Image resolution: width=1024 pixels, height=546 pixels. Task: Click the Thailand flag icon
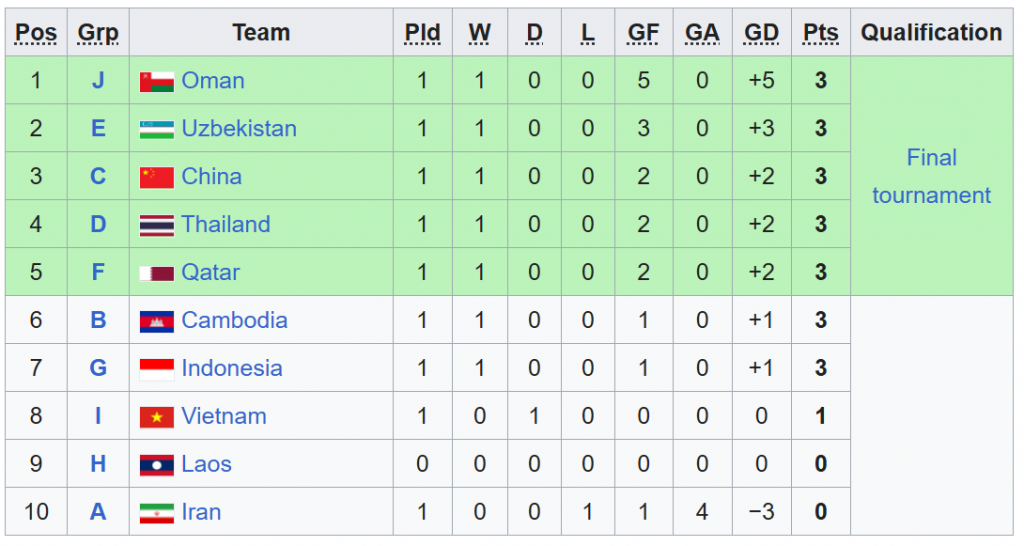[x=157, y=225]
